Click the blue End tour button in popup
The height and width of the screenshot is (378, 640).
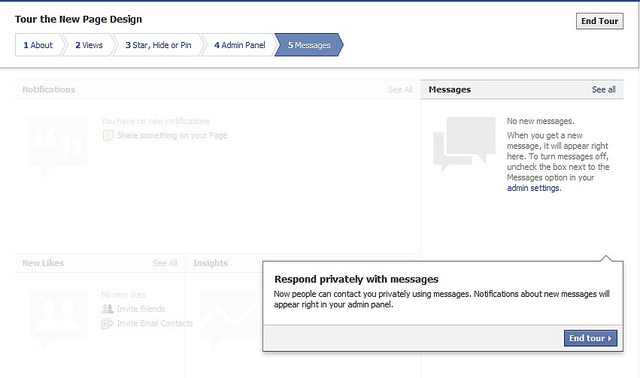590,338
